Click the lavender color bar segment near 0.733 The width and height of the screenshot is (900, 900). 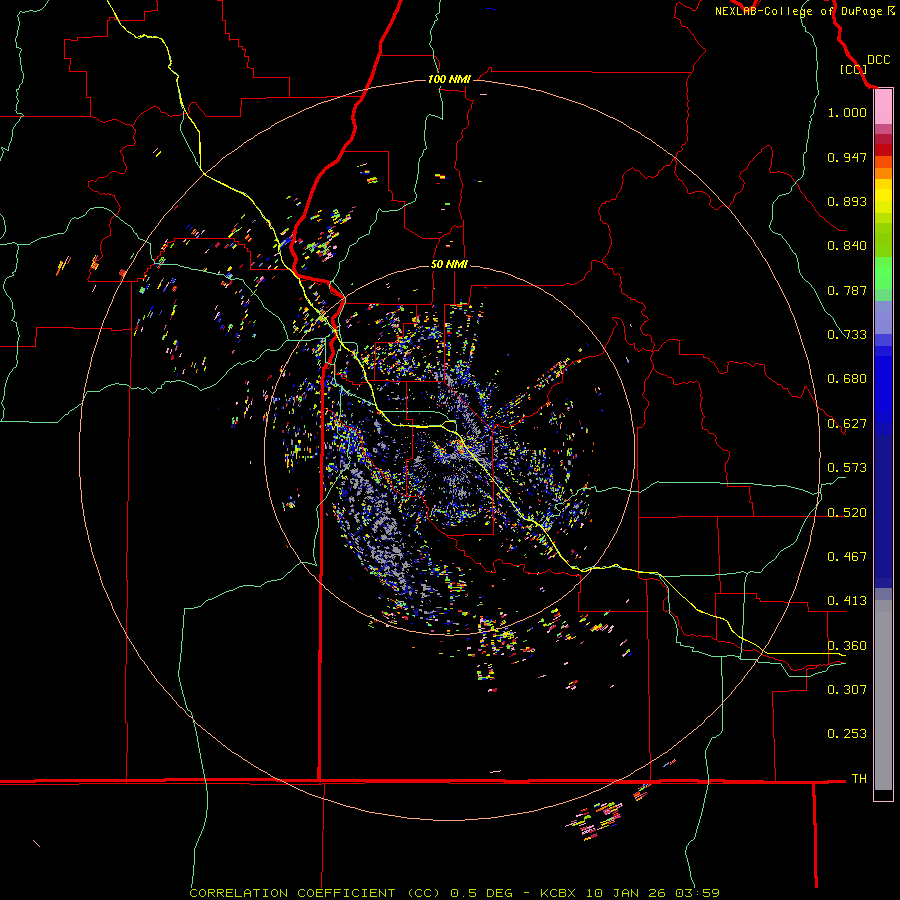(x=883, y=317)
